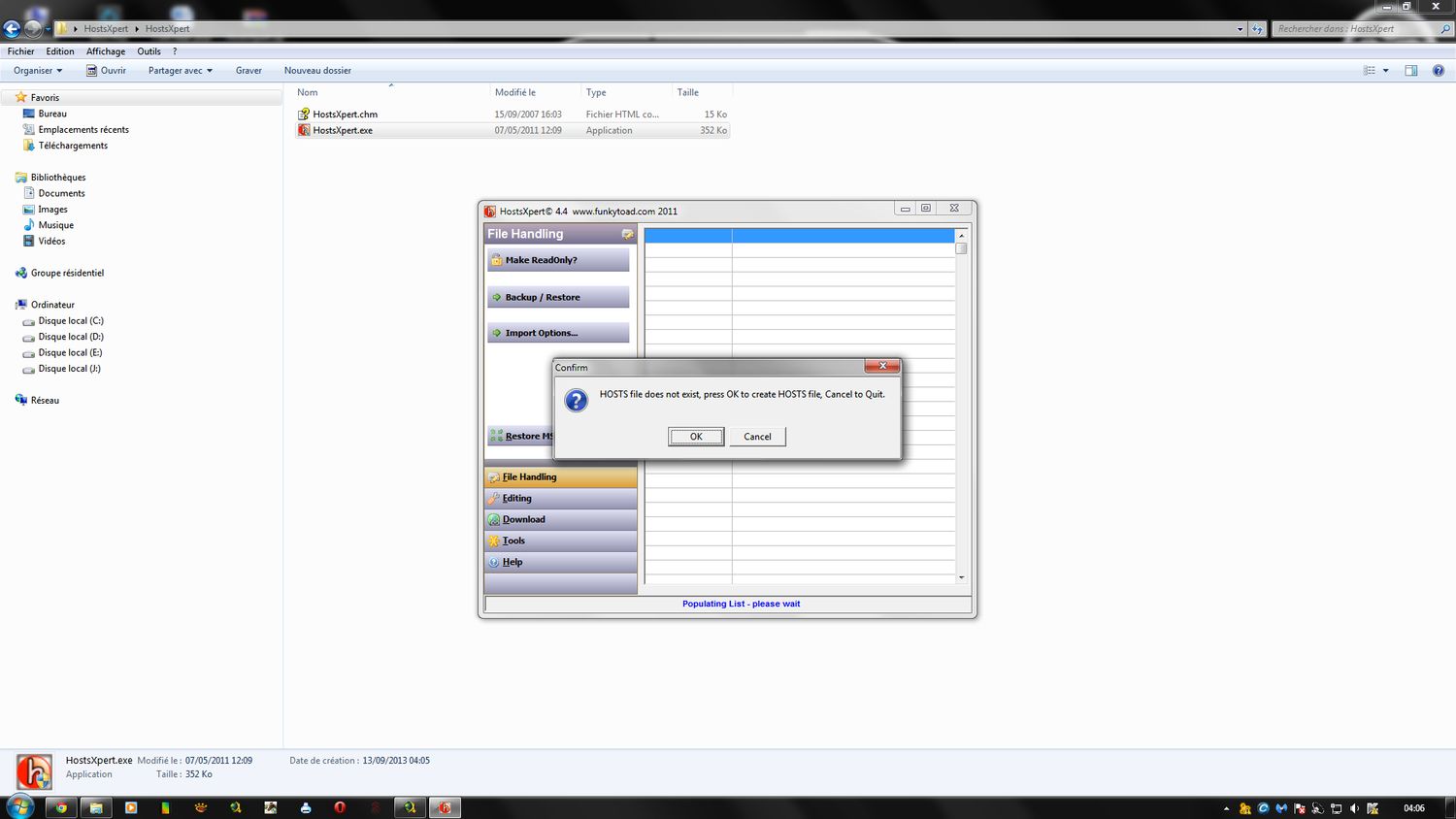Click the Explorer back navigation arrow
The width and height of the screenshot is (1456, 819).
click(x=12, y=29)
